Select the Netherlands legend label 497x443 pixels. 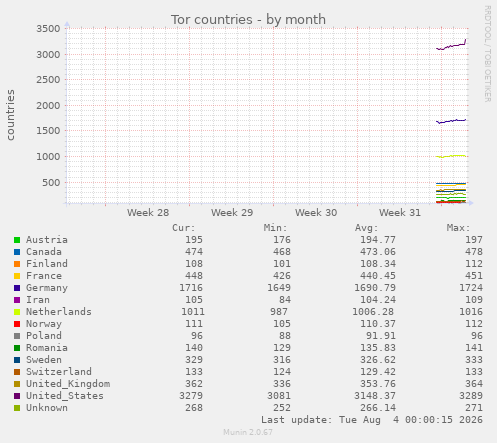point(59,312)
